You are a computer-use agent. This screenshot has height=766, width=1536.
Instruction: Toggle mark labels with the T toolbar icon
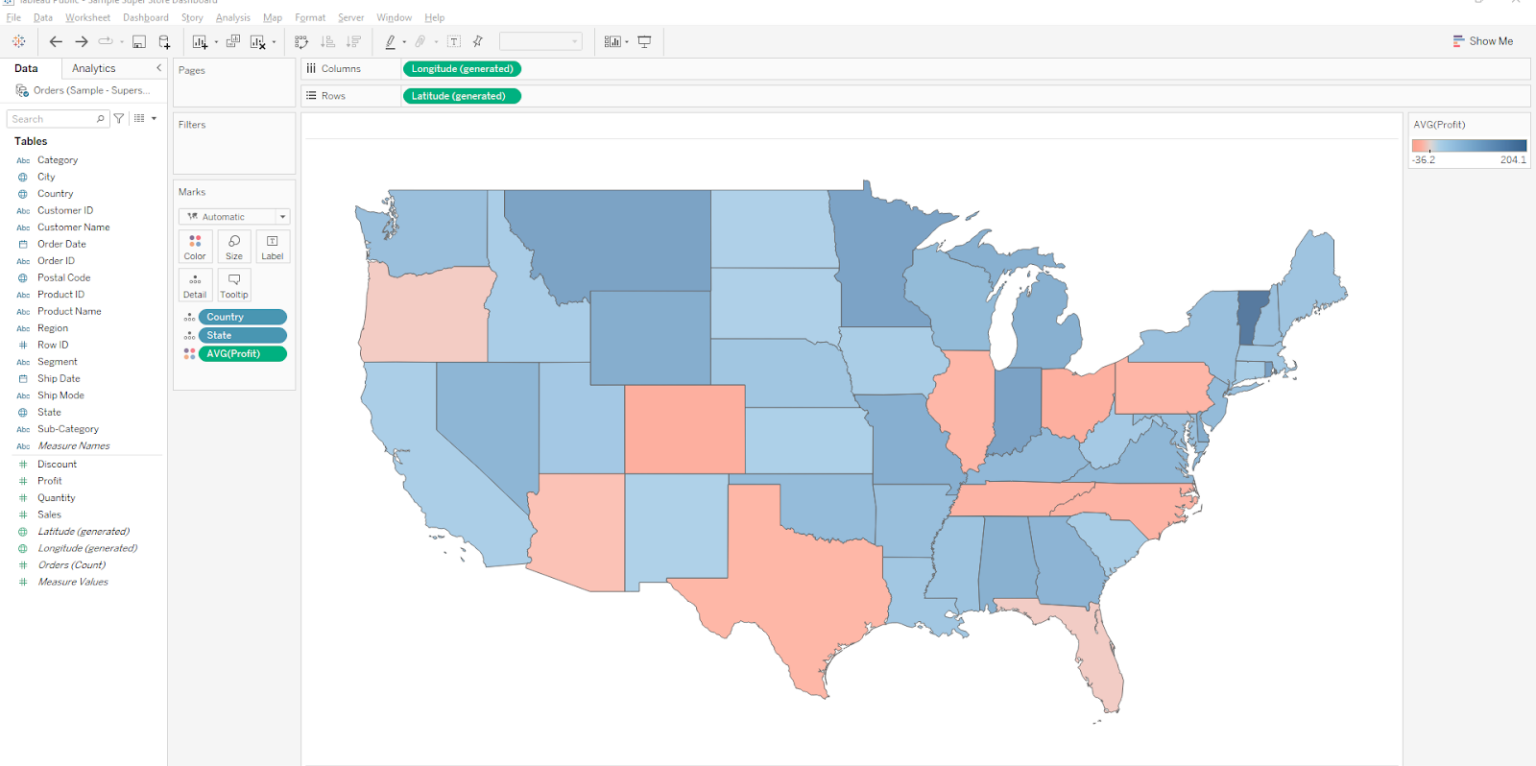(453, 41)
